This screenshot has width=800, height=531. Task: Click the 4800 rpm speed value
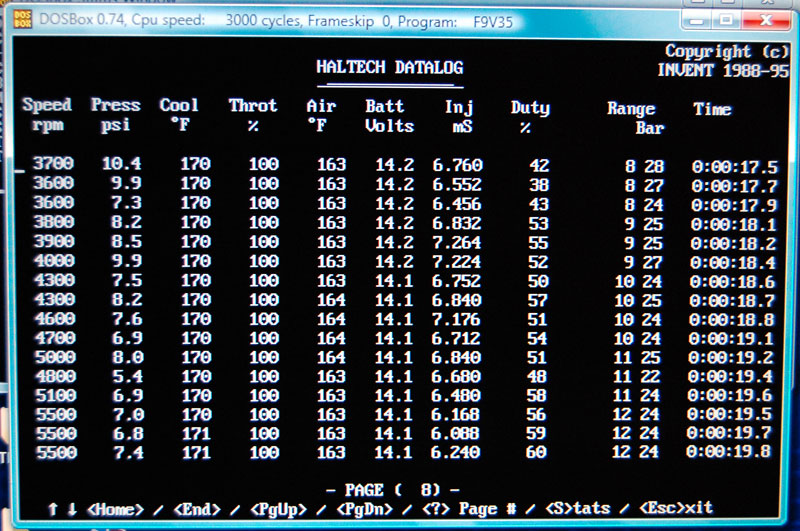coord(56,376)
